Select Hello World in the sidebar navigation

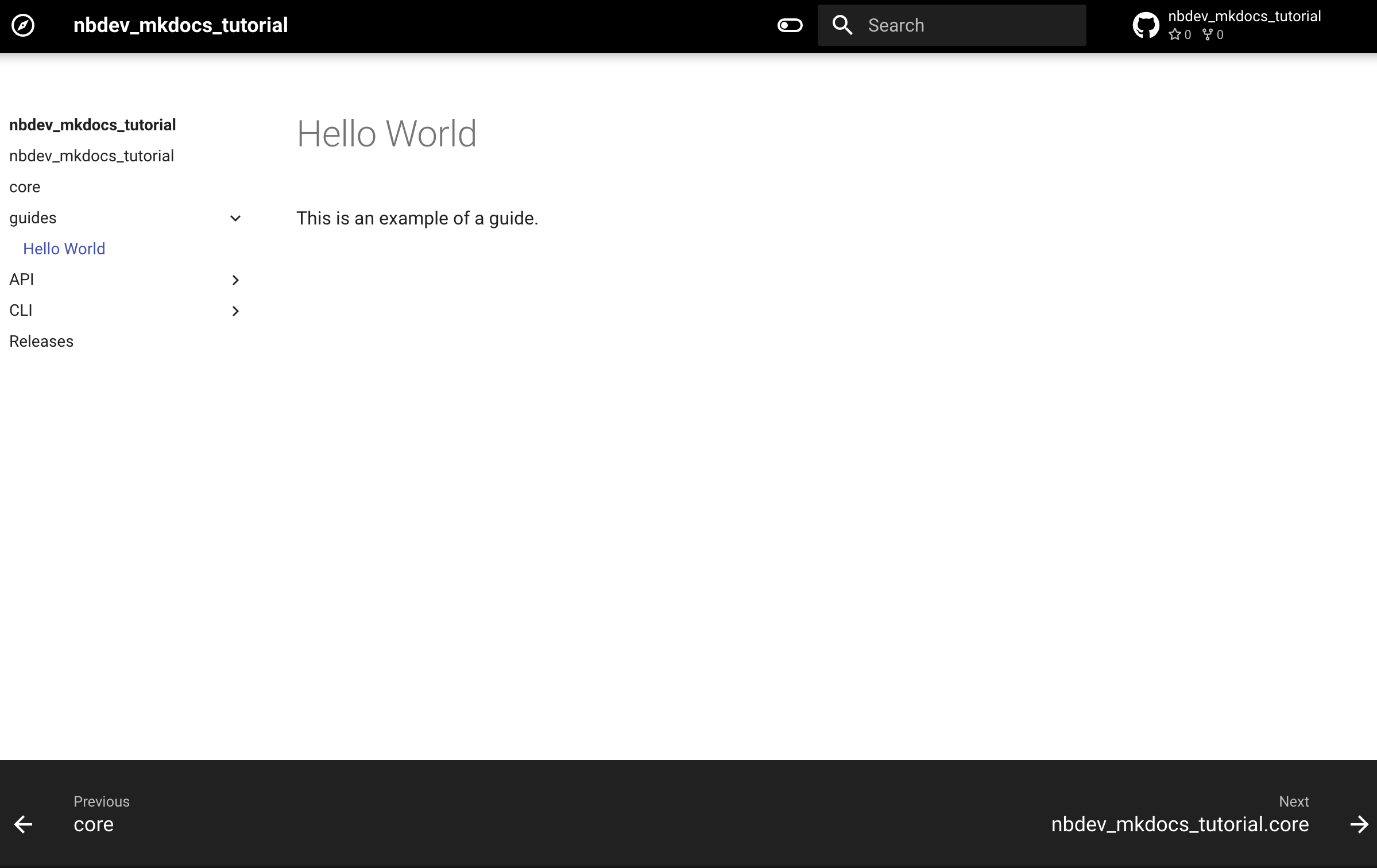[x=64, y=249]
